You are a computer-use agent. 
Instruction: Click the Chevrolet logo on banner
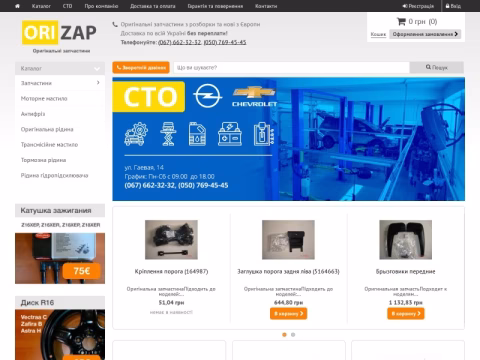[255, 97]
